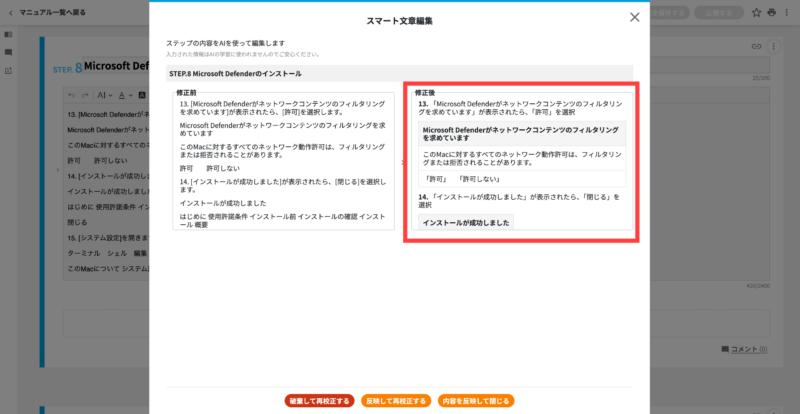Open the text color A dropdown

125,95
